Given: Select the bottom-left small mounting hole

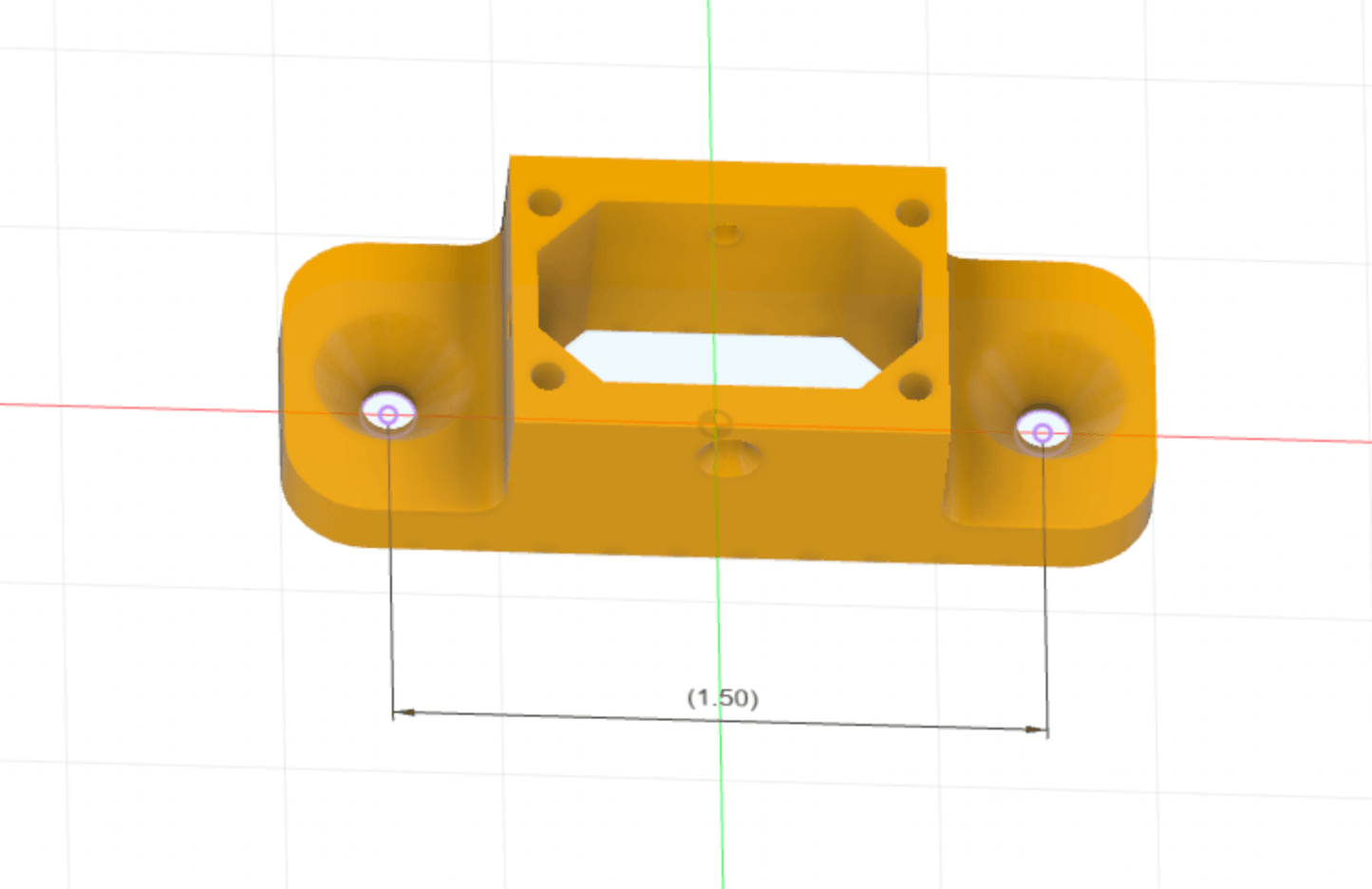Looking at the screenshot, I should pos(547,375).
